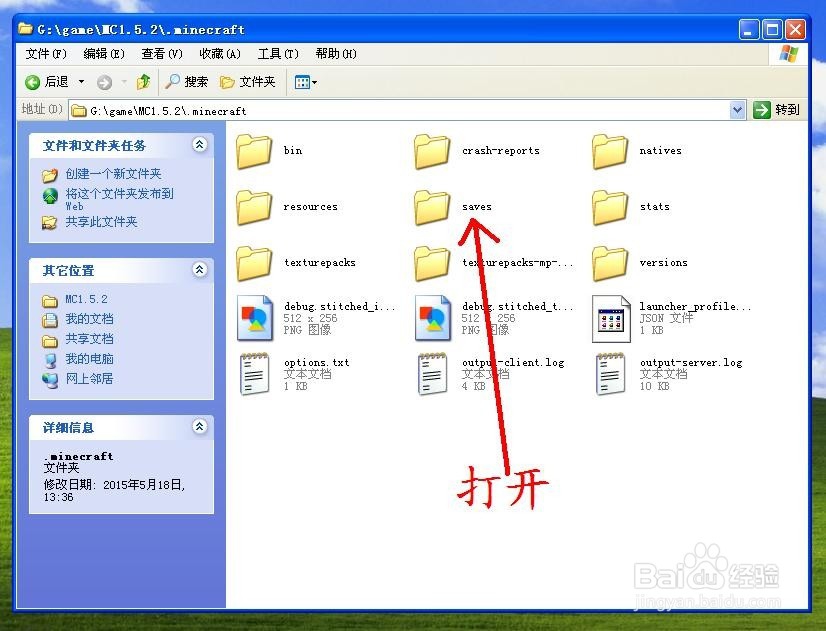Select the texturepacks-mp- folder icon

tap(432, 263)
